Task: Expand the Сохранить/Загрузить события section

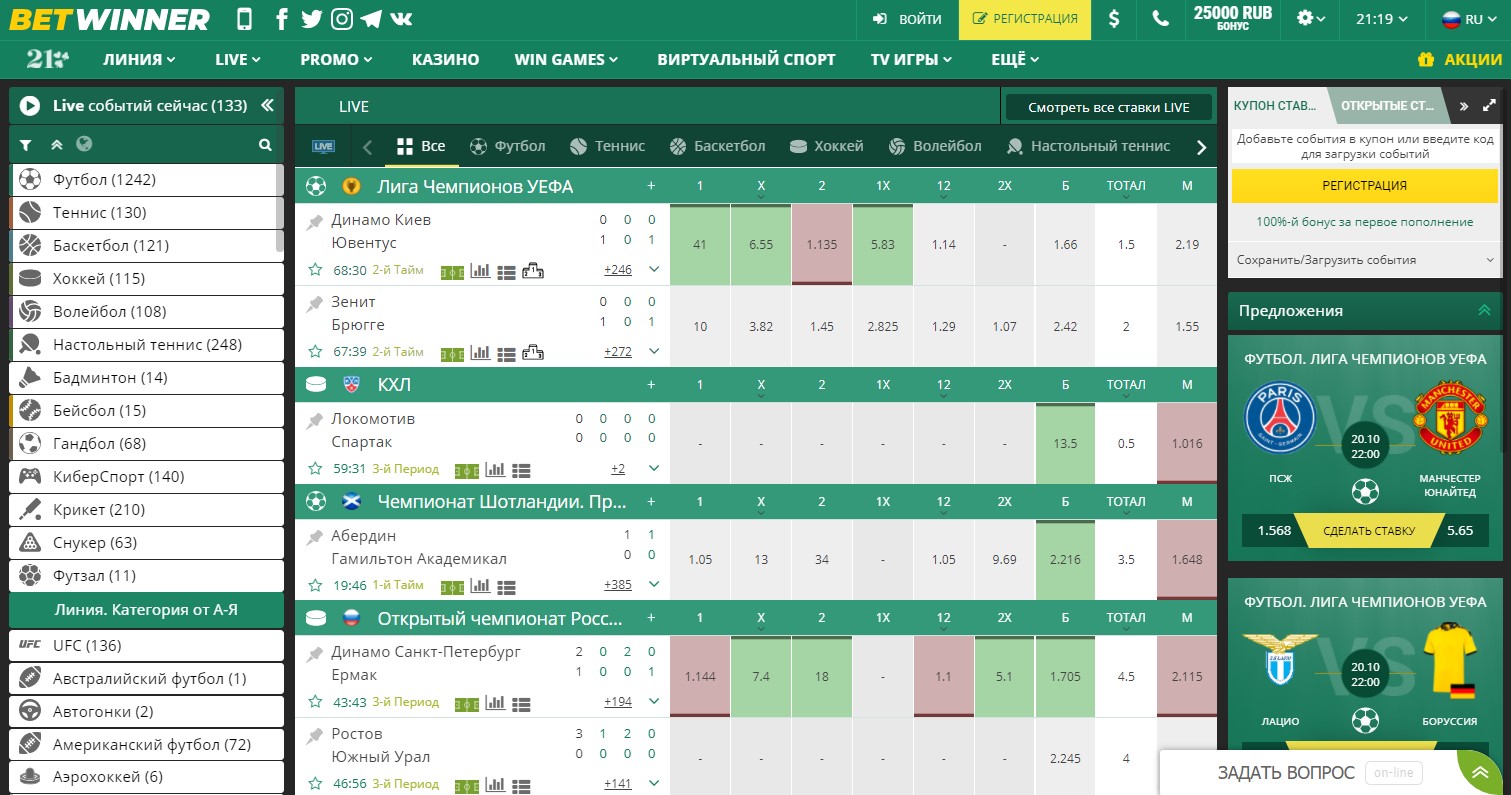Action: point(1365,260)
